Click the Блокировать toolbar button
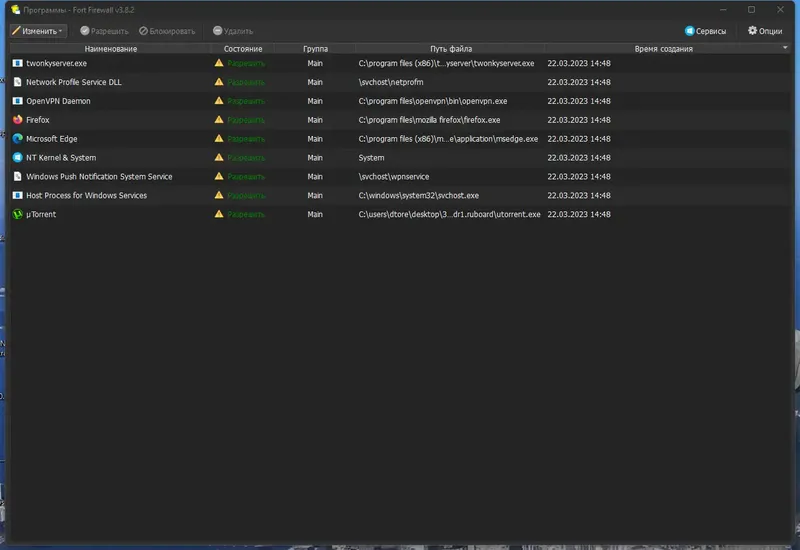 tap(167, 31)
